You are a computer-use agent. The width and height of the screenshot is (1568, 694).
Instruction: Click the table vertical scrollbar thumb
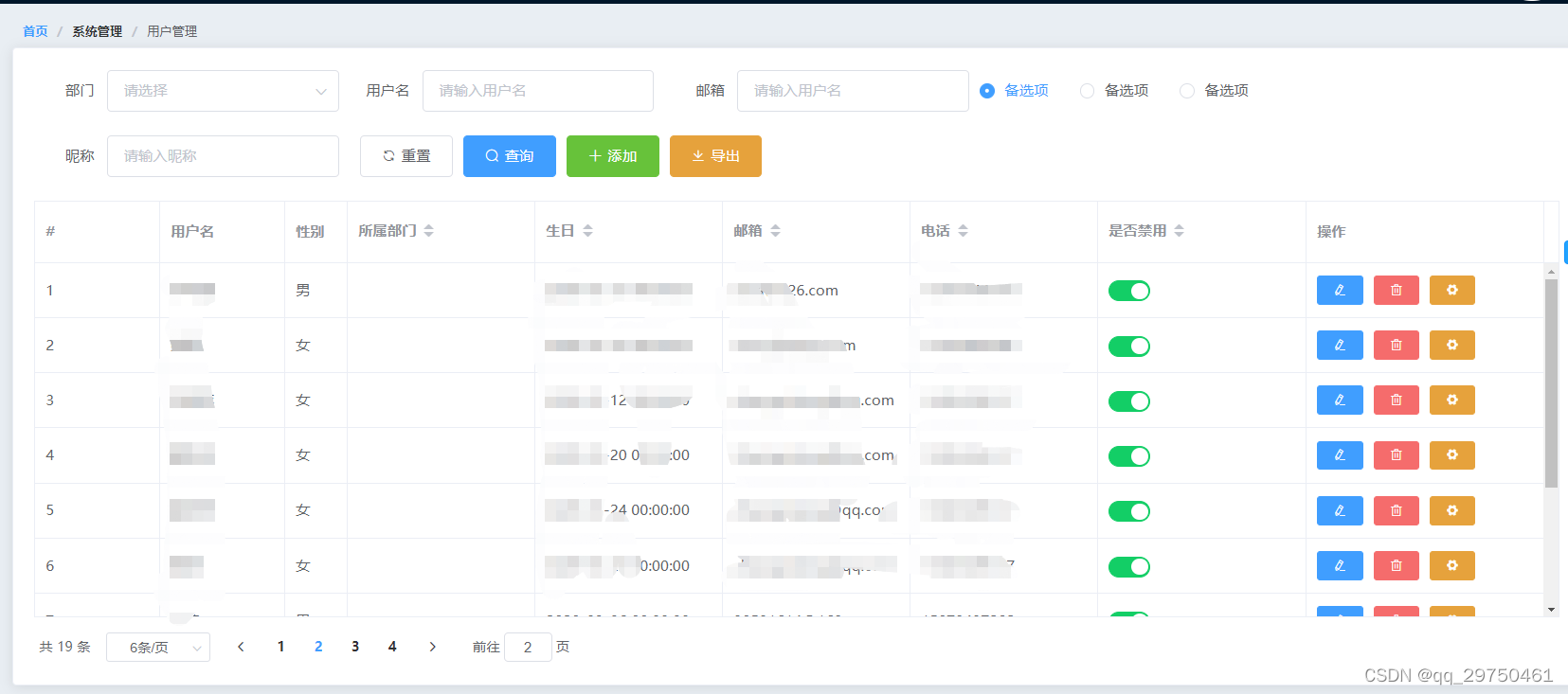pos(1551,383)
